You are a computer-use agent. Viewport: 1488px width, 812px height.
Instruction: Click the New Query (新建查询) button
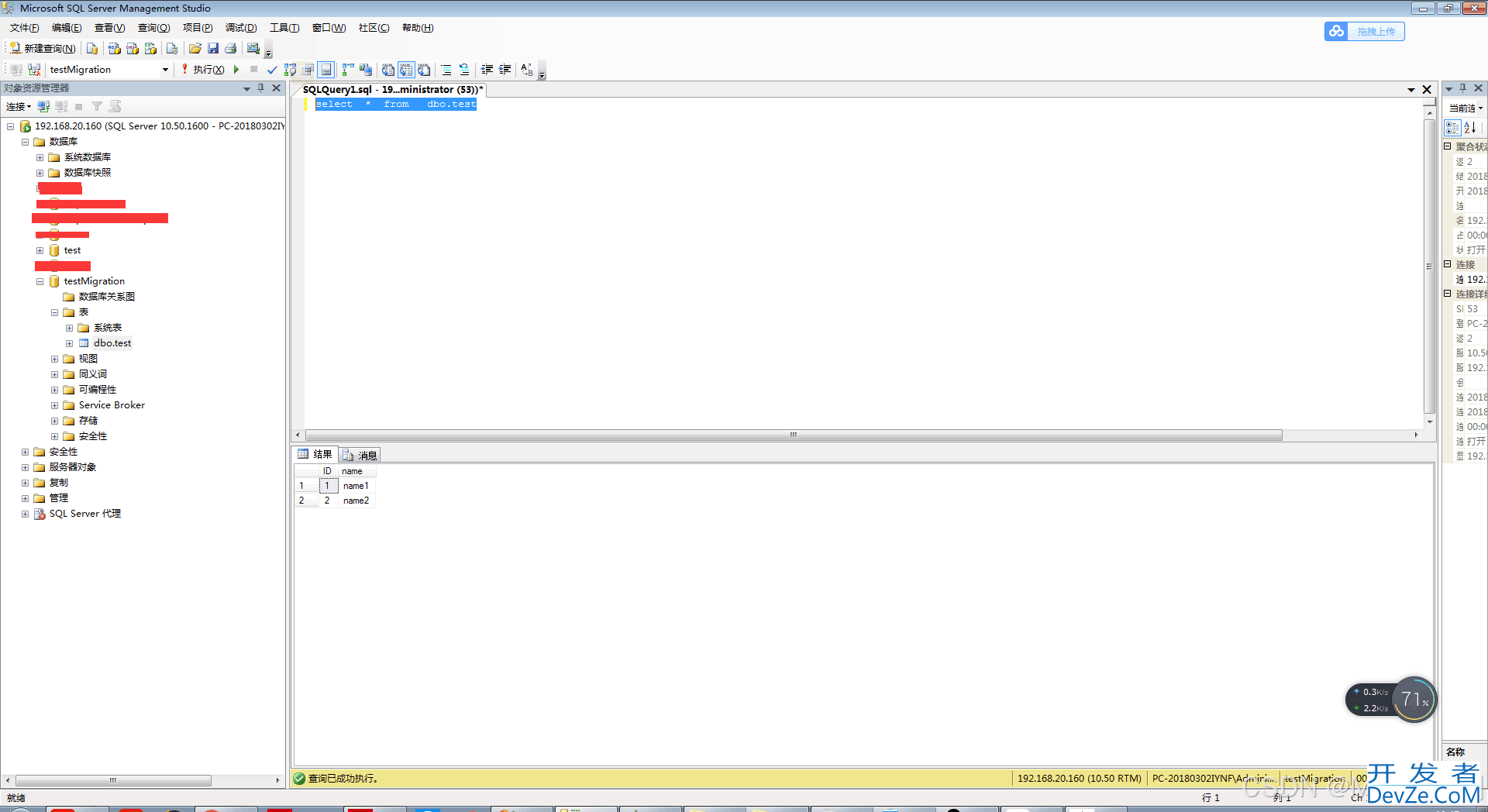(43, 48)
